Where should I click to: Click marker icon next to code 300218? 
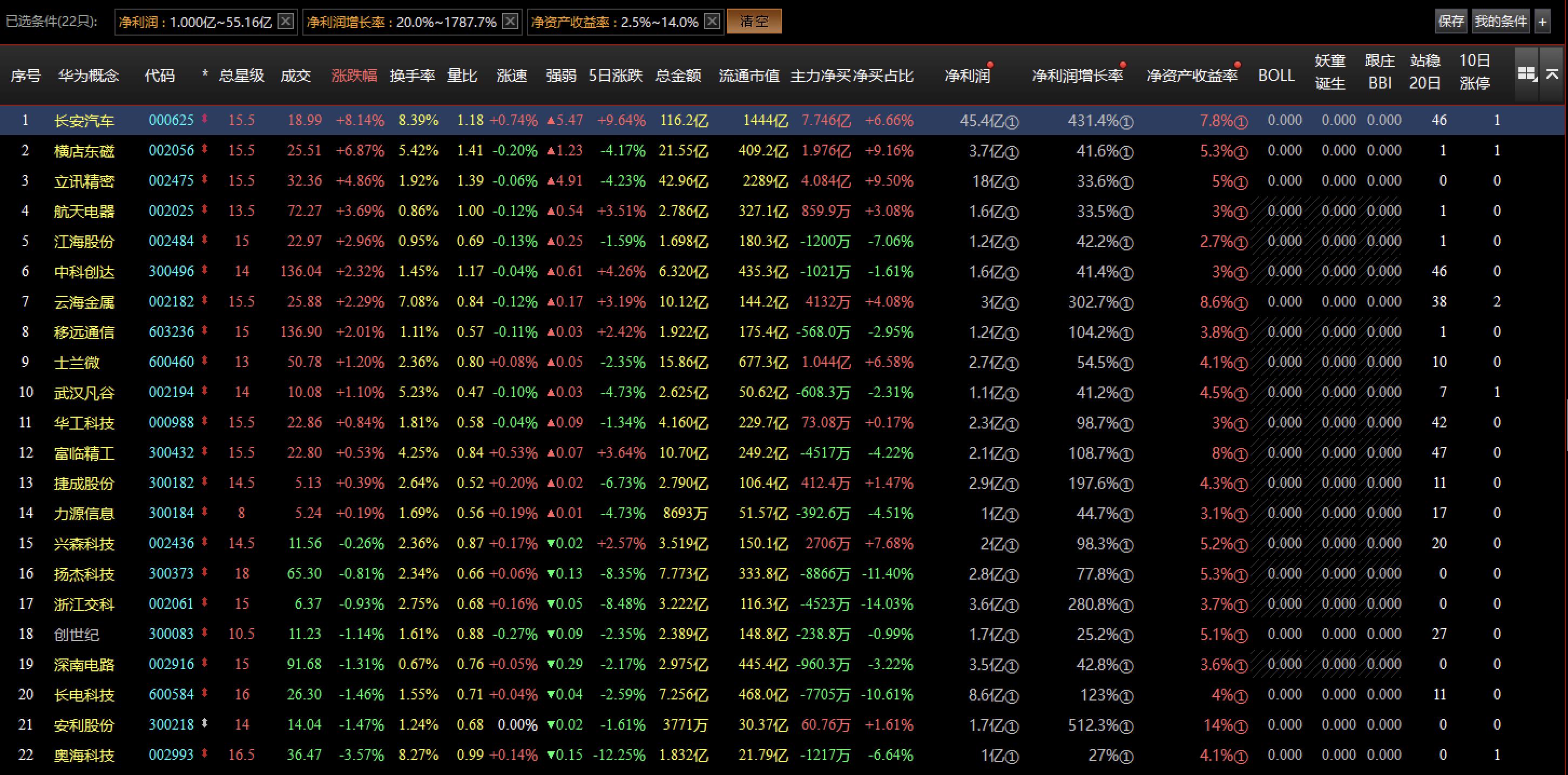pyautogui.click(x=205, y=723)
